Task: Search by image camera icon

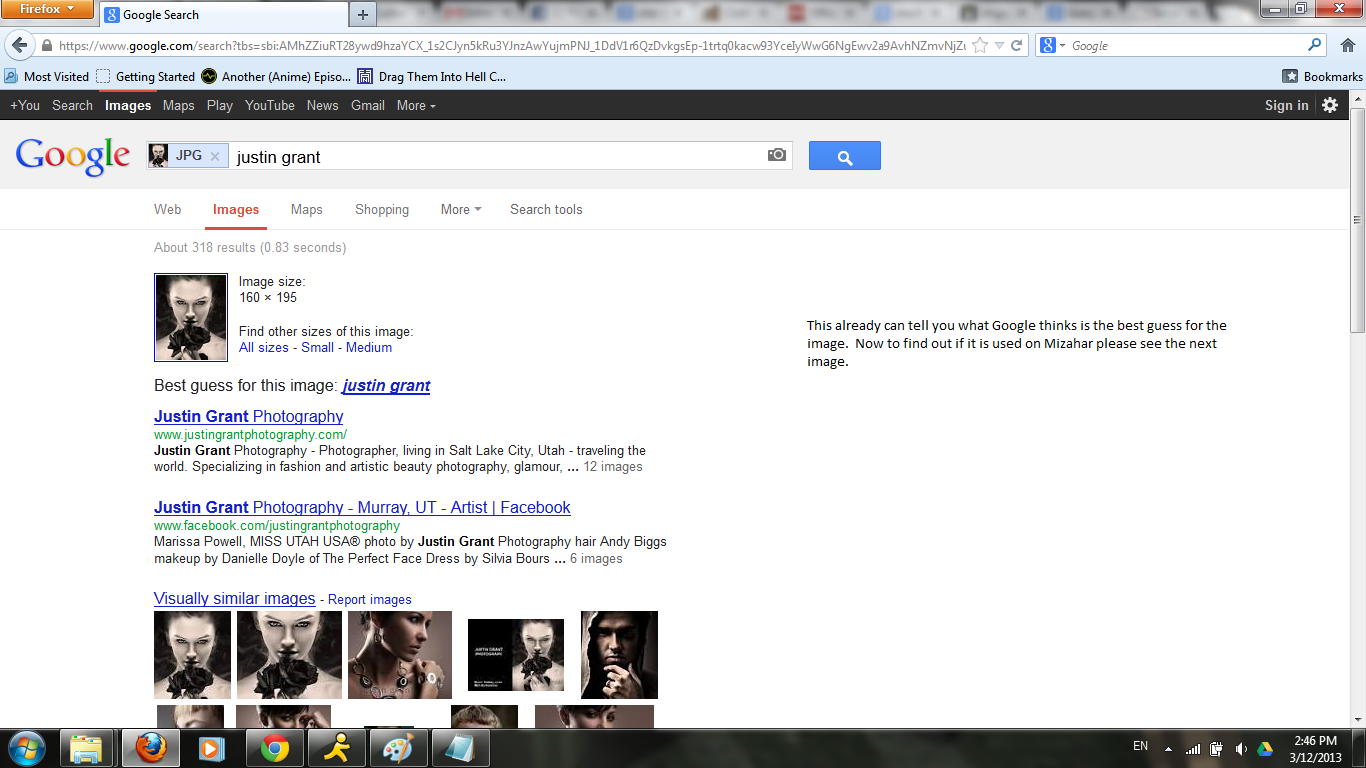Action: click(x=777, y=155)
